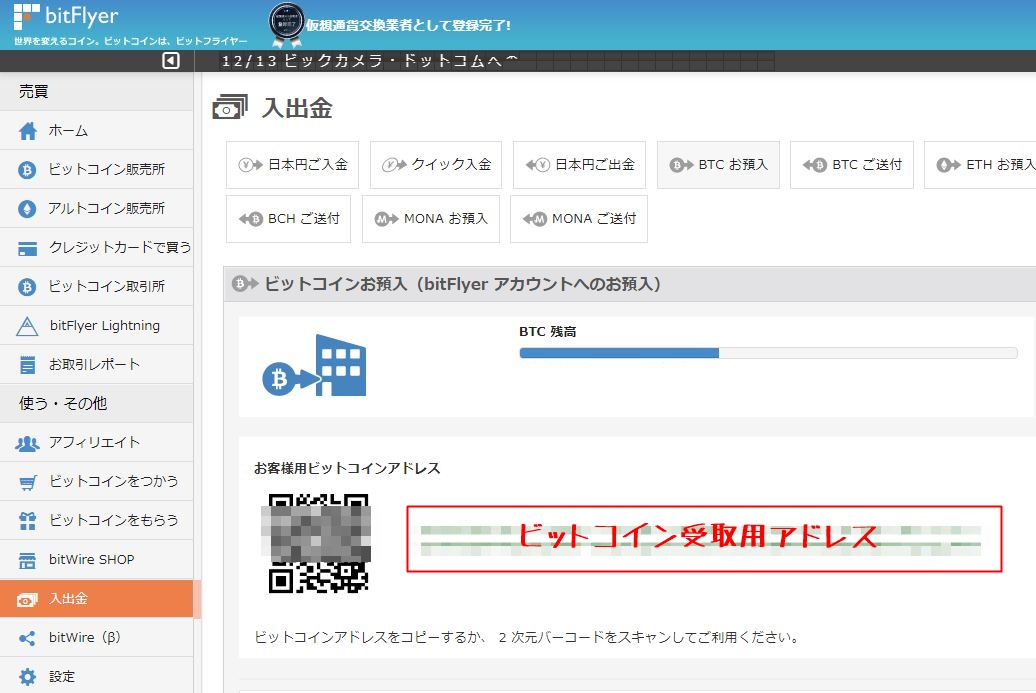Click the ビットコインお預入 section title

pos(462,284)
